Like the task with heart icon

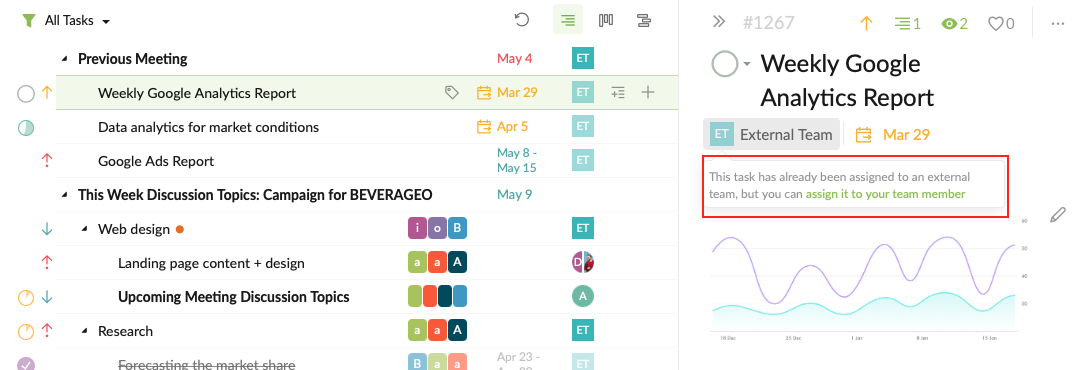point(1001,24)
